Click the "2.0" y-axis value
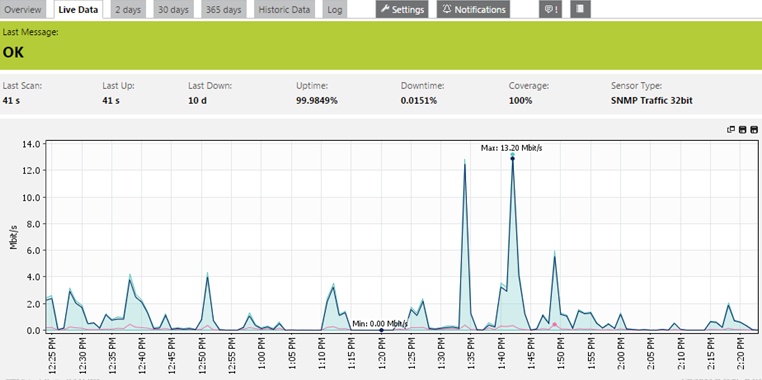 pyautogui.click(x=34, y=304)
